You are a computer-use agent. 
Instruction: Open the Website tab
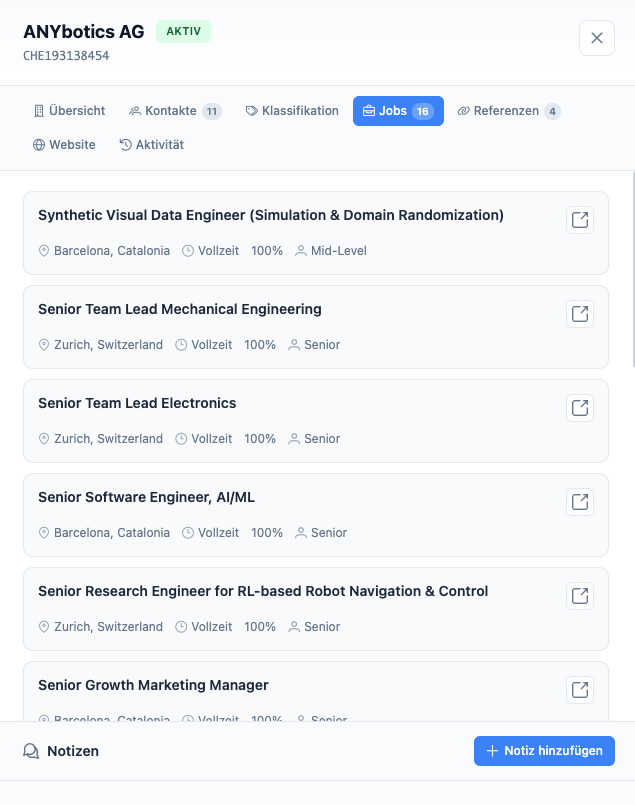64,145
